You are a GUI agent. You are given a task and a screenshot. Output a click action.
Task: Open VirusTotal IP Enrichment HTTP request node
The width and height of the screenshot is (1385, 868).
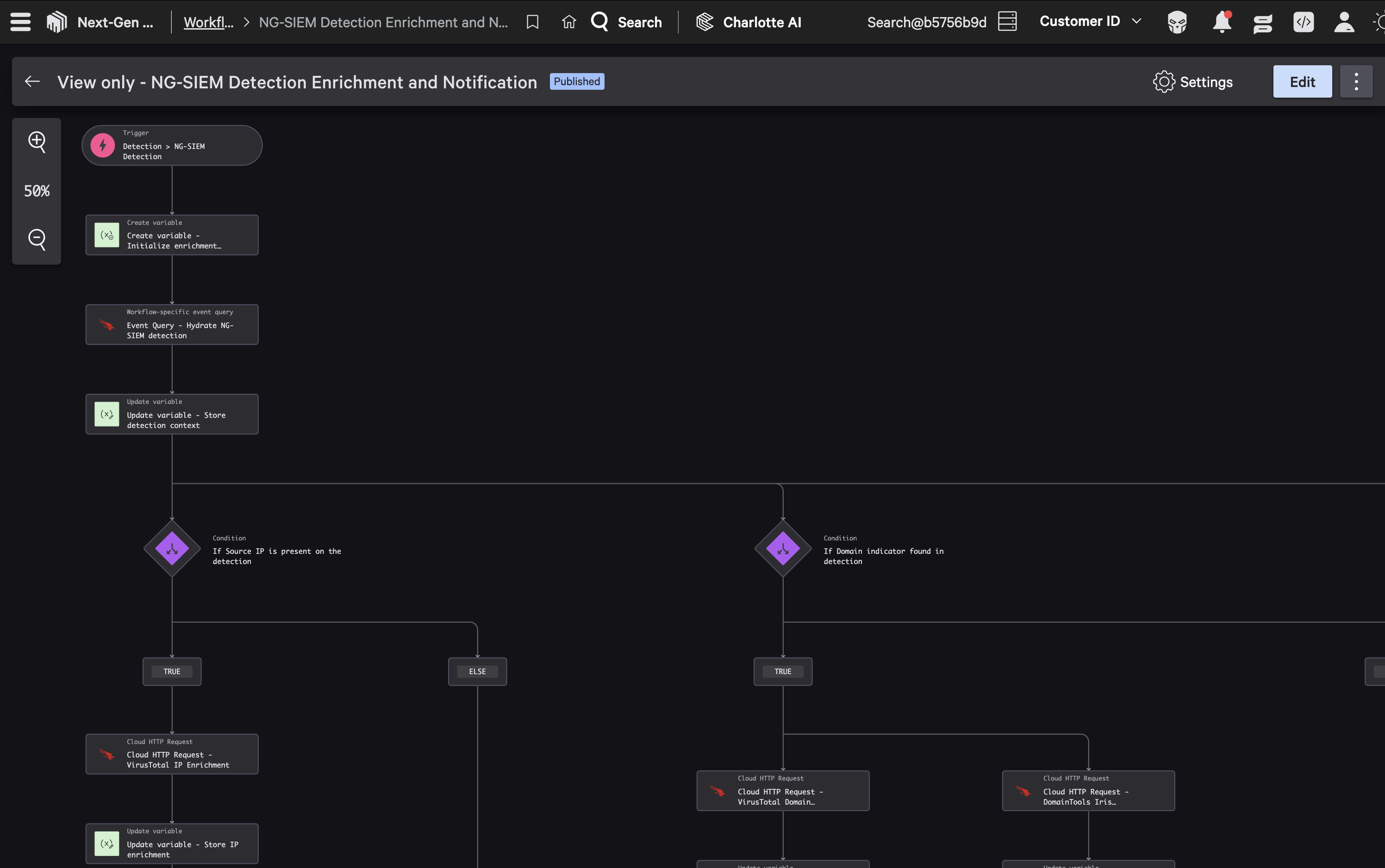pyautogui.click(x=172, y=754)
